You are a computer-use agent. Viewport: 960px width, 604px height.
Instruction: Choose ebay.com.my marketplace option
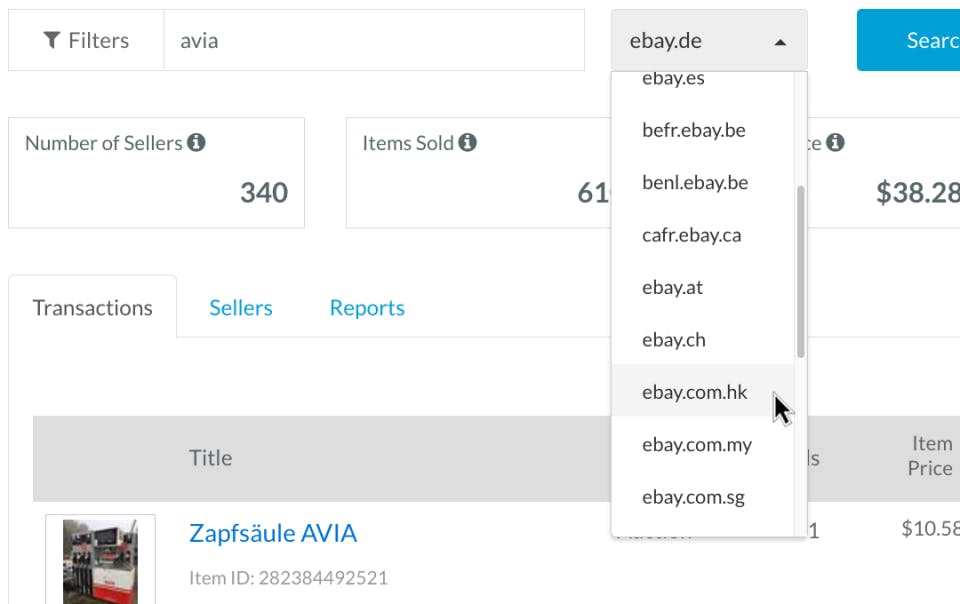[x=696, y=445]
